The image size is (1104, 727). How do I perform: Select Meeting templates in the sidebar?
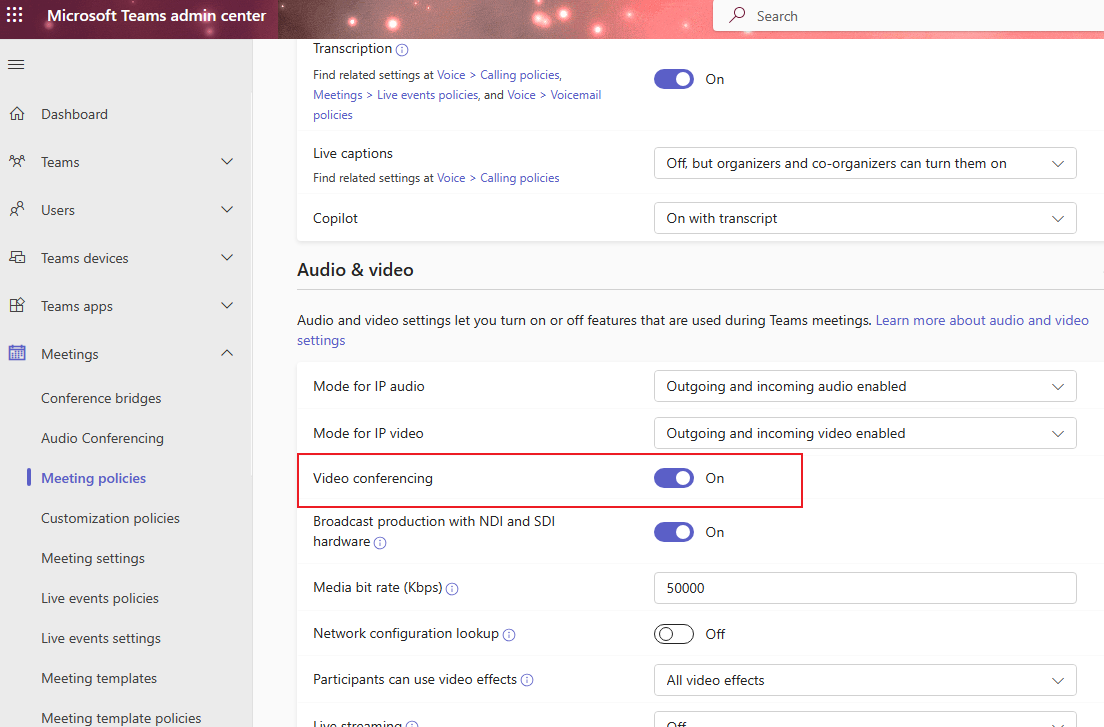99,678
